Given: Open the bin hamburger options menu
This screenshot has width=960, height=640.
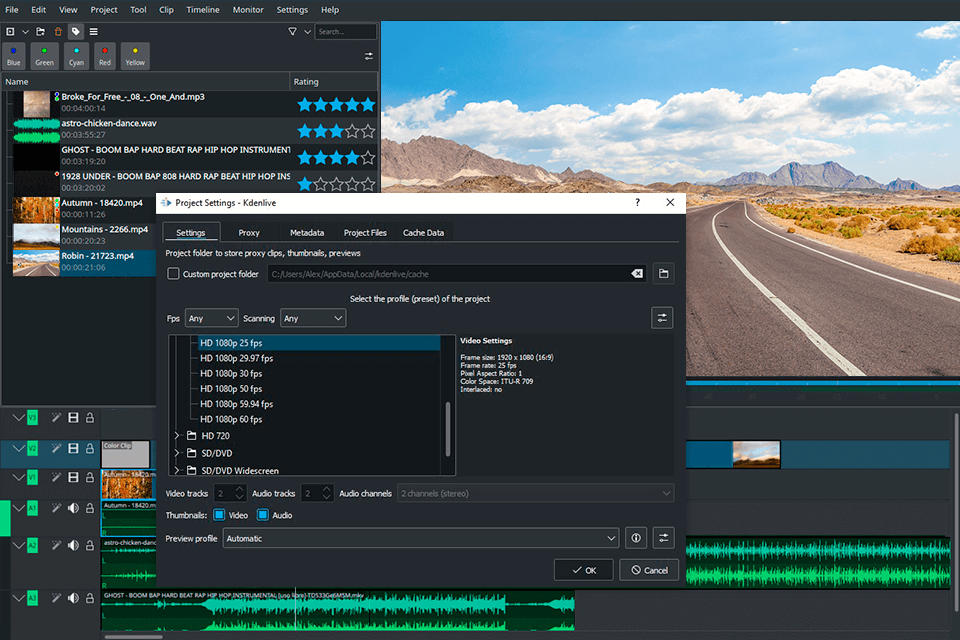Looking at the screenshot, I should pos(94,31).
